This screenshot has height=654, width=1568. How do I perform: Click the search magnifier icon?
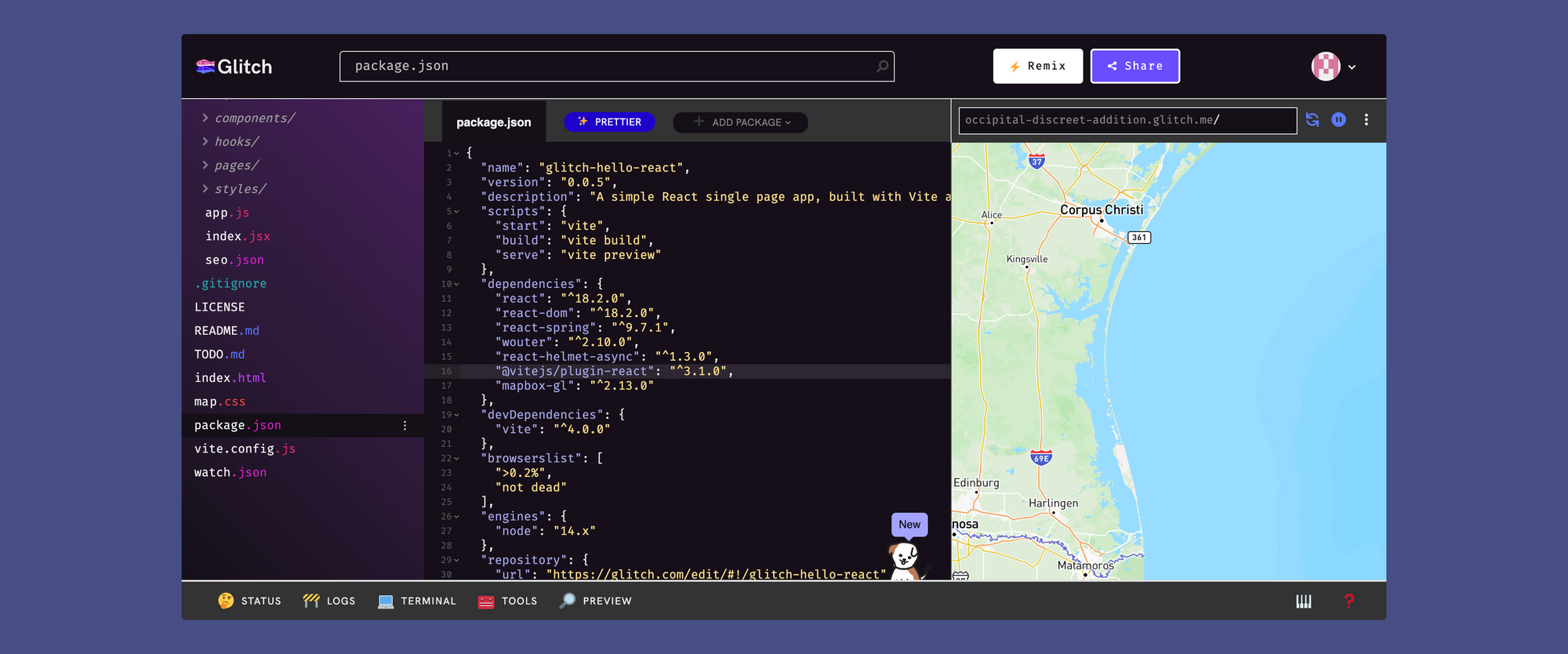coord(883,67)
